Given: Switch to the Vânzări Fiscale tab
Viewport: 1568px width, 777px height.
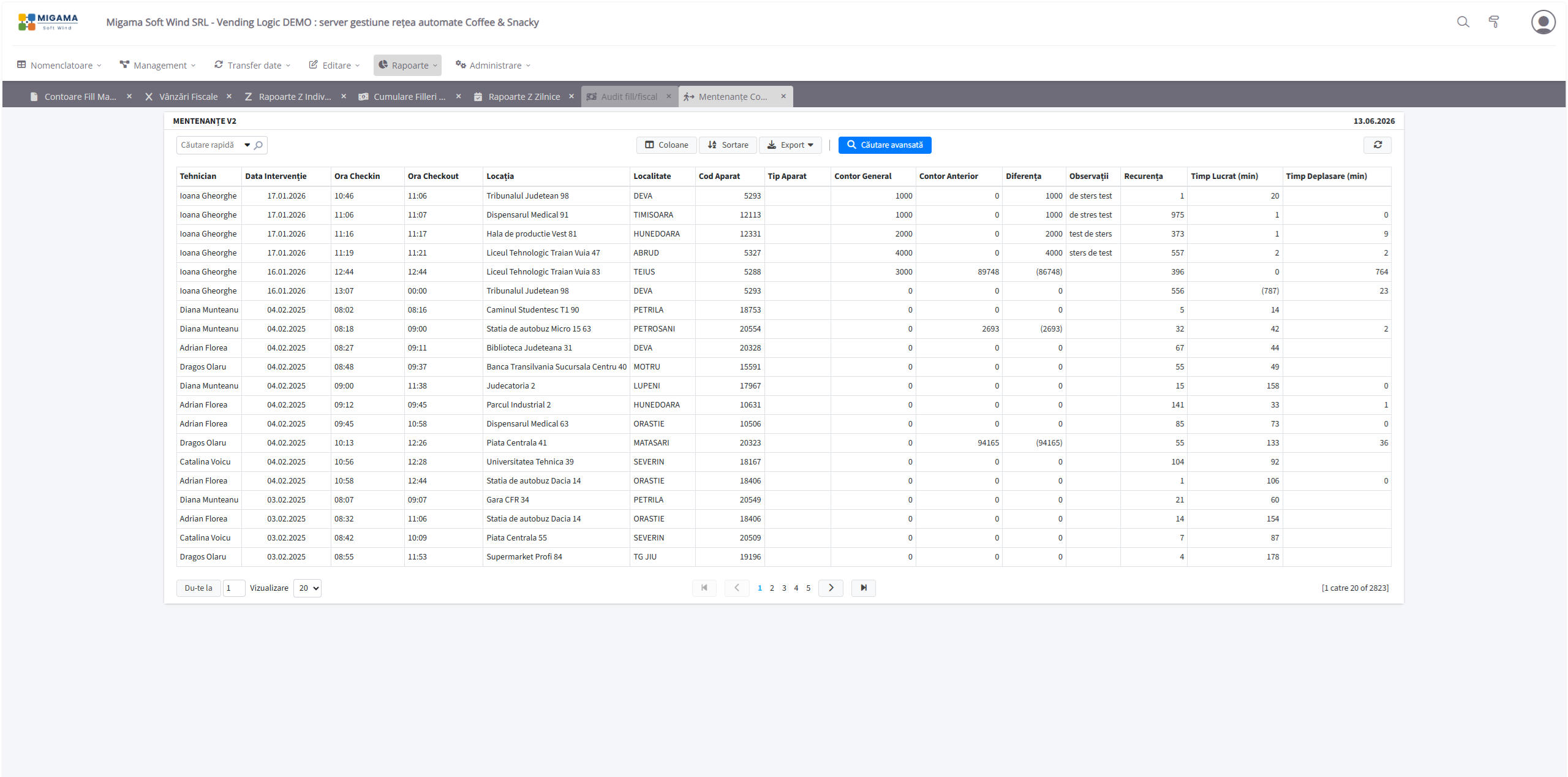Looking at the screenshot, I should (188, 97).
